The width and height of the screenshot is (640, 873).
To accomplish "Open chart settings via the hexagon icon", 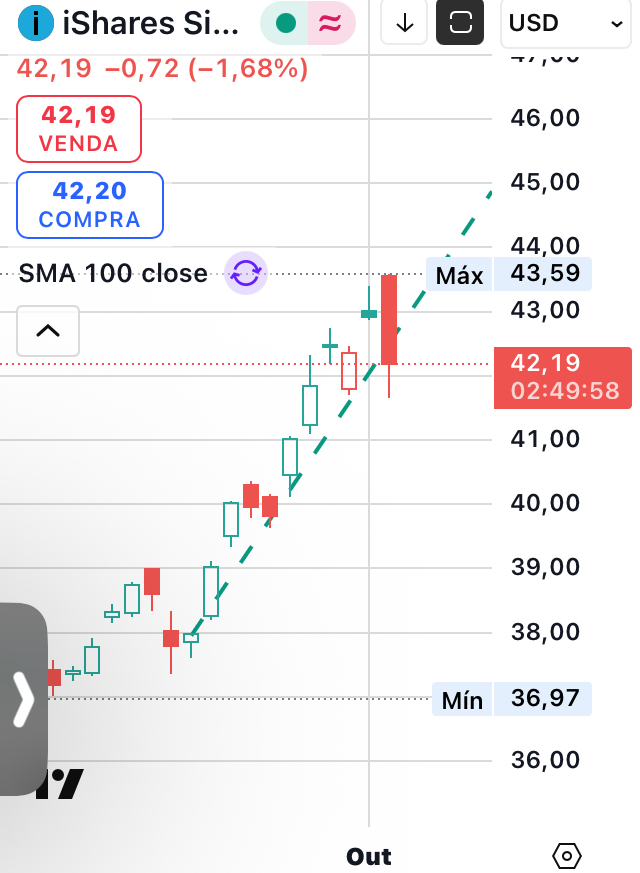I will click(567, 856).
